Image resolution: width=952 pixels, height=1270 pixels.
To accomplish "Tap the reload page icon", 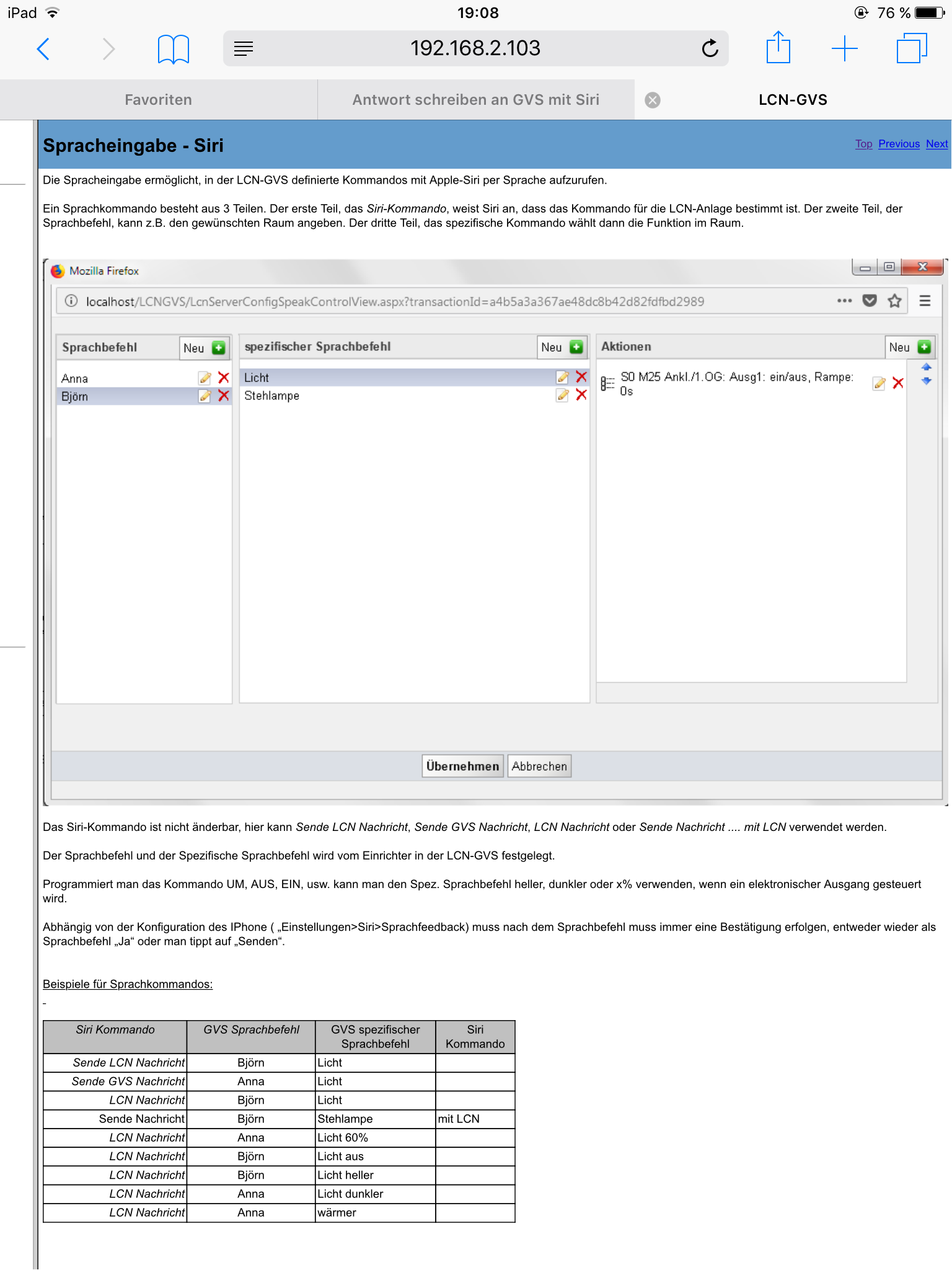I will pos(710,48).
